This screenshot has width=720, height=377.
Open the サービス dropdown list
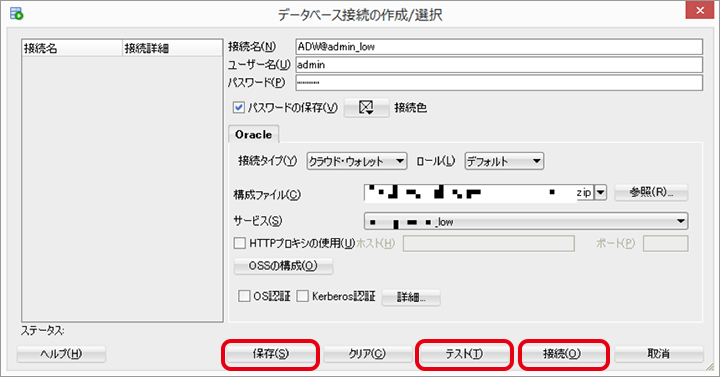click(x=526, y=221)
